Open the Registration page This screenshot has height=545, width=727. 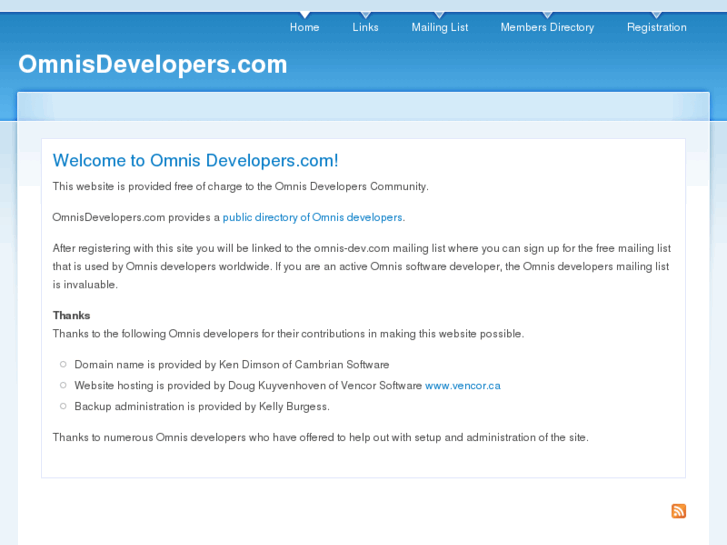pyautogui.click(x=657, y=27)
